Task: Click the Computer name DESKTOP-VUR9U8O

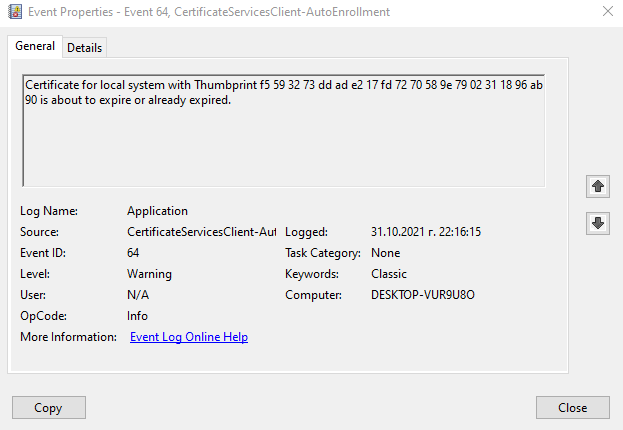Action: (423, 295)
